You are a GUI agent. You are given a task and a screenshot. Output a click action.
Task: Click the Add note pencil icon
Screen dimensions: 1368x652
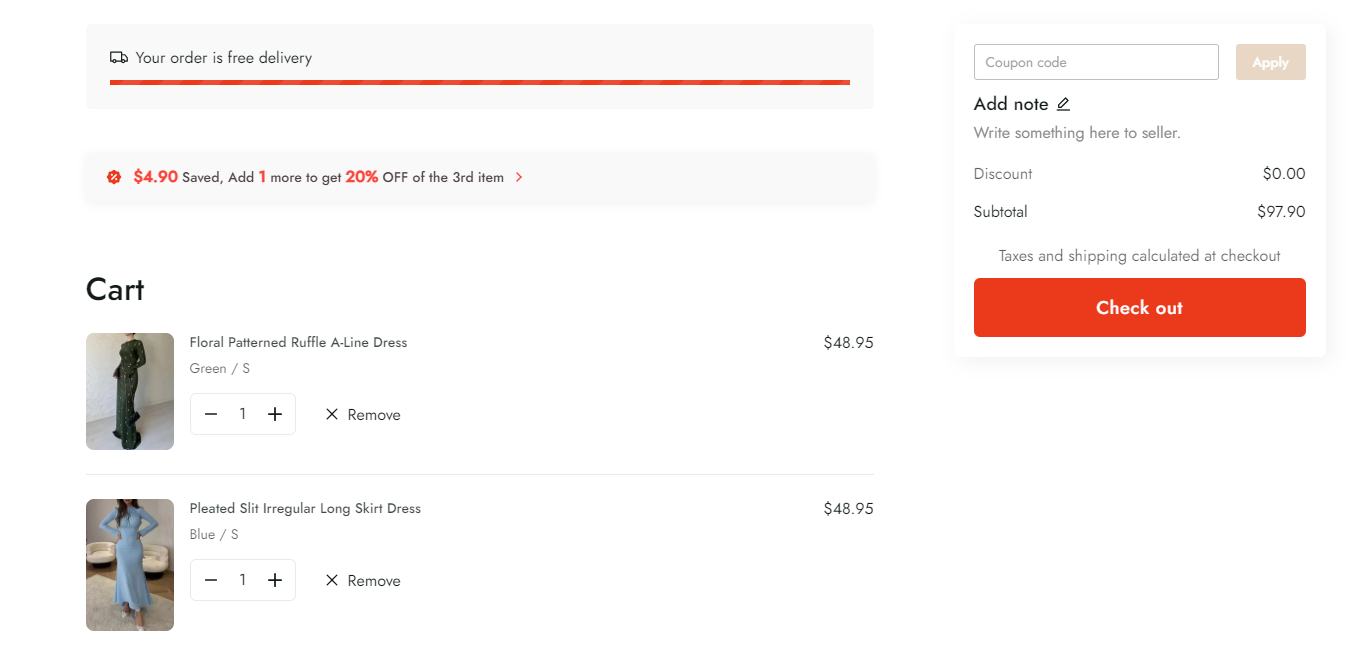[1063, 104]
